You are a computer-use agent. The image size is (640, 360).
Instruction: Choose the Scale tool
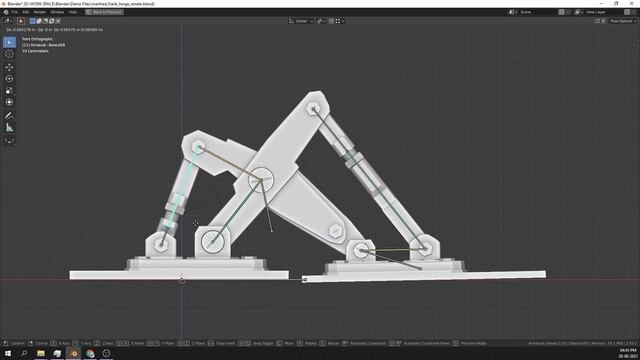click(x=9, y=91)
